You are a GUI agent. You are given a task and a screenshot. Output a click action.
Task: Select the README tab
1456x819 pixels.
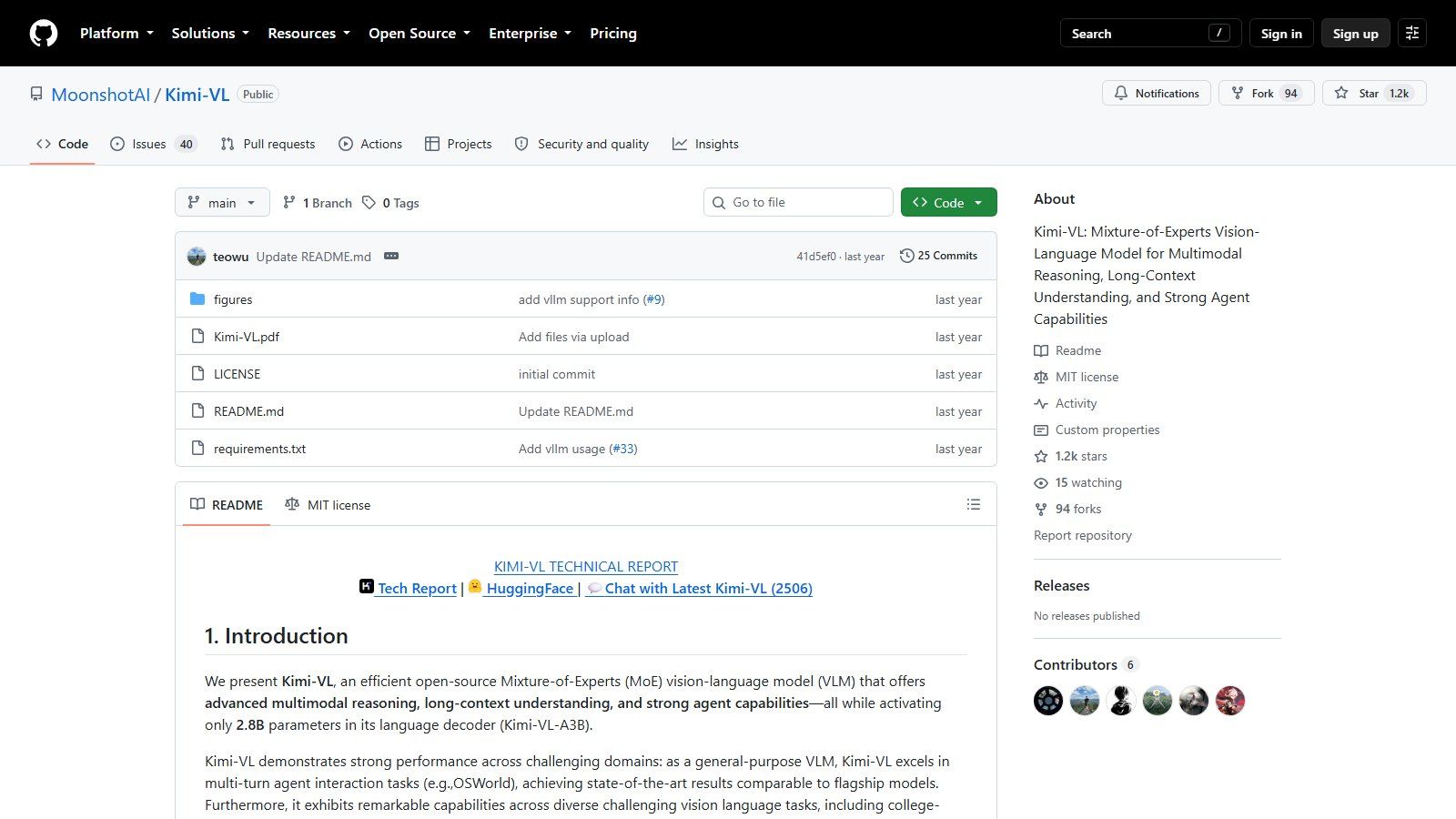pos(227,504)
